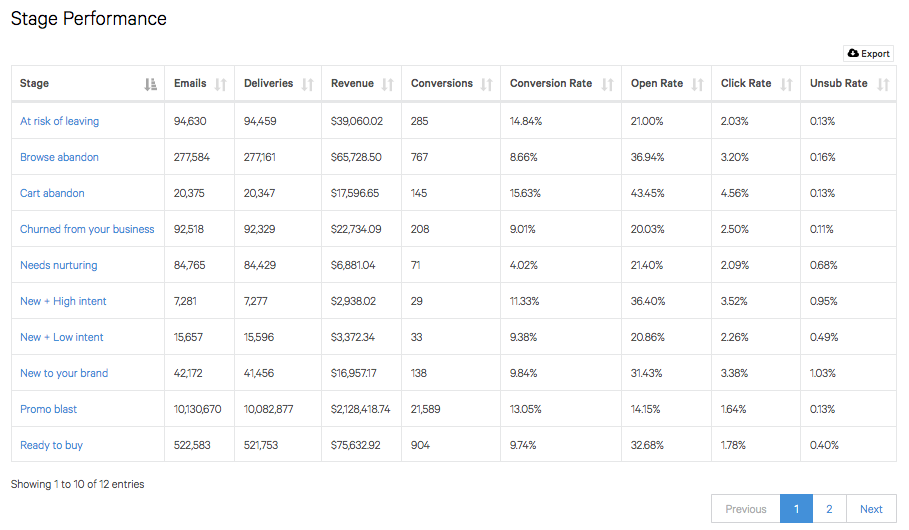909x530 pixels.
Task: Click Click Rate column sort arrows
Action: pos(786,85)
